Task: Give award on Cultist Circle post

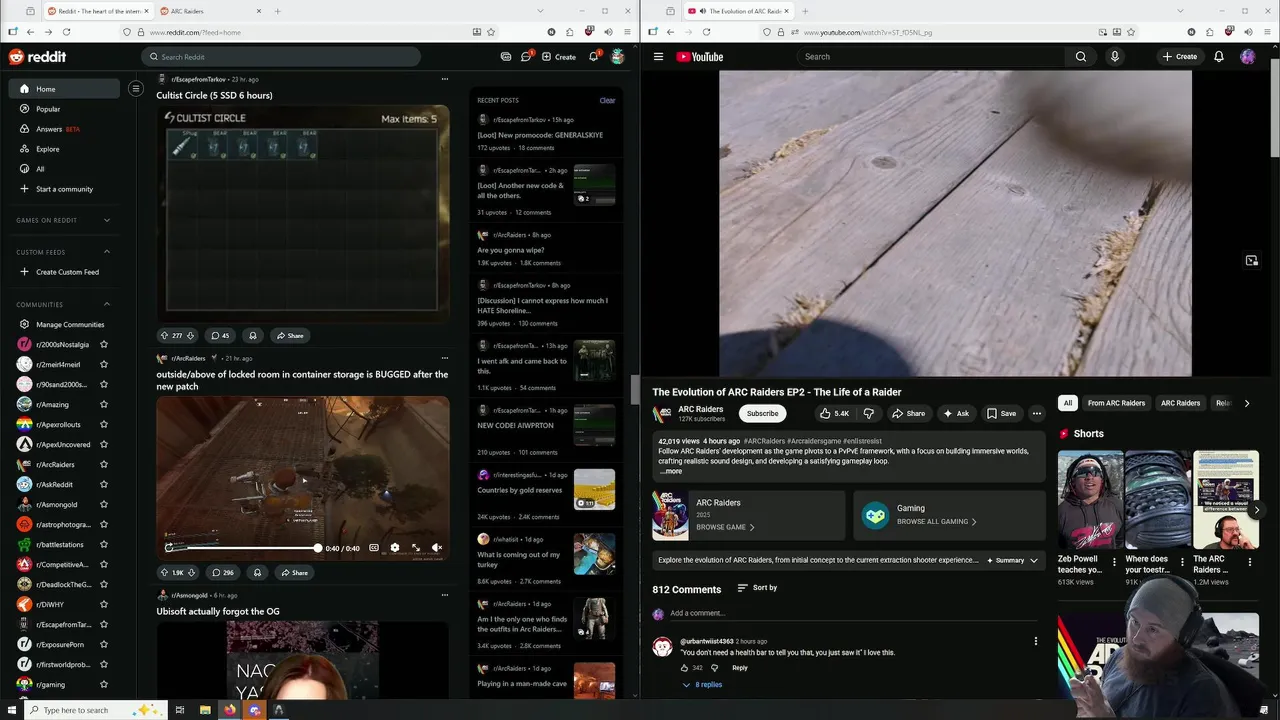Action: 252,336
